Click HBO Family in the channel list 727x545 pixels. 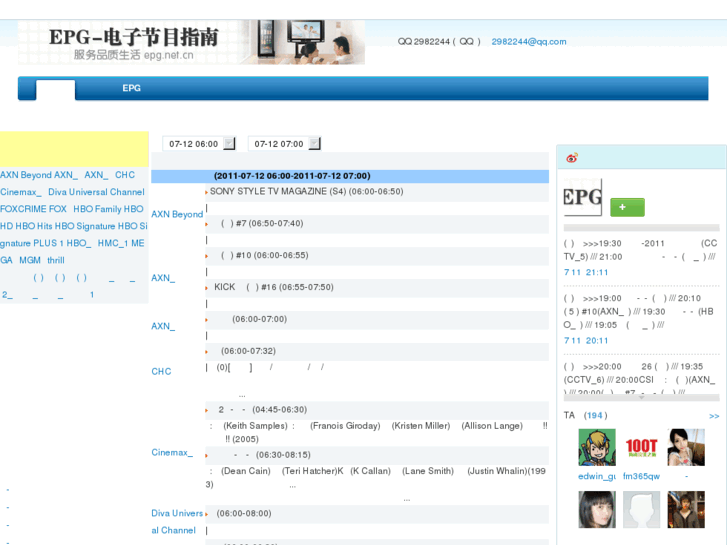coord(97,209)
